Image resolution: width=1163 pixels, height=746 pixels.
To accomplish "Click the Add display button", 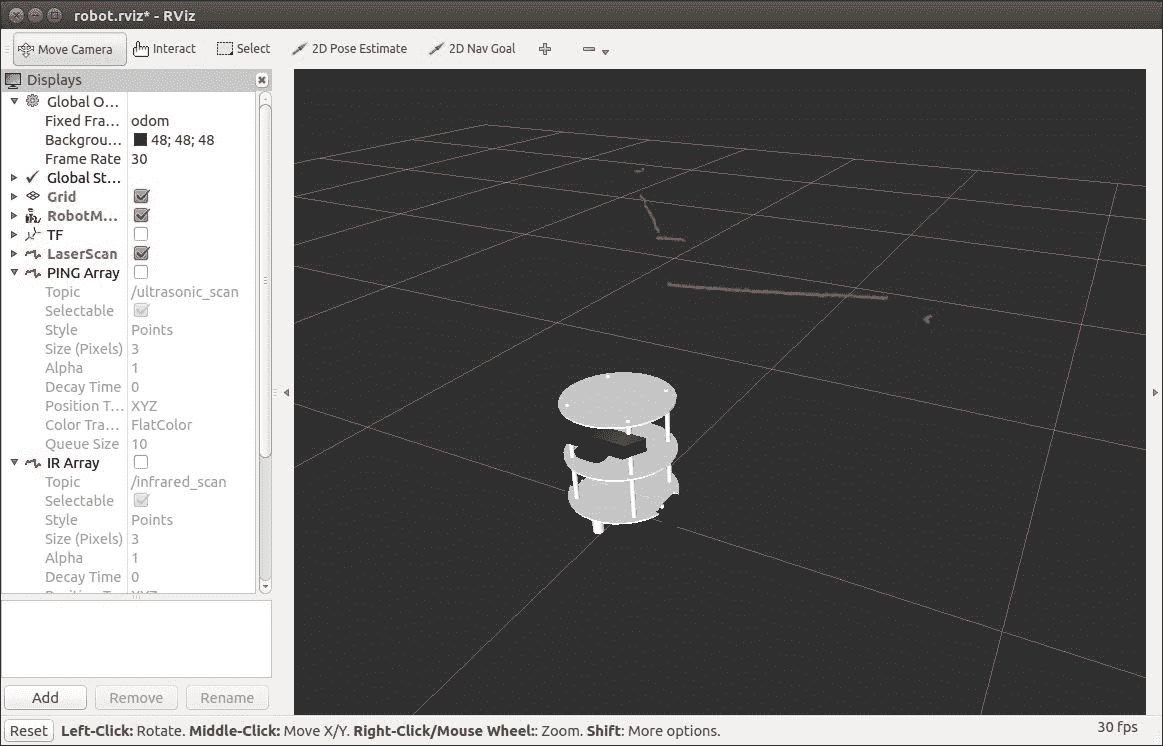I will [45, 698].
